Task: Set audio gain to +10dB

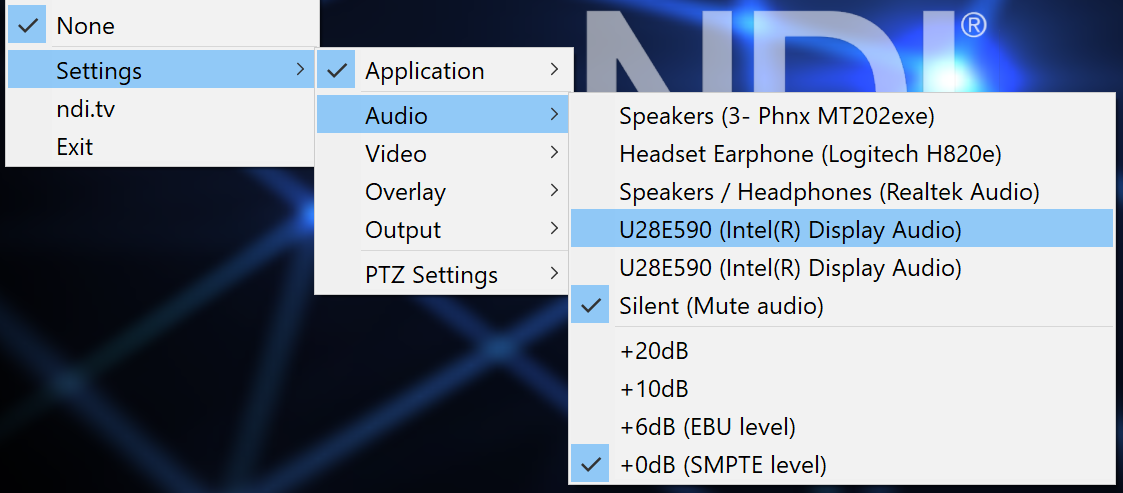Action: [842, 389]
